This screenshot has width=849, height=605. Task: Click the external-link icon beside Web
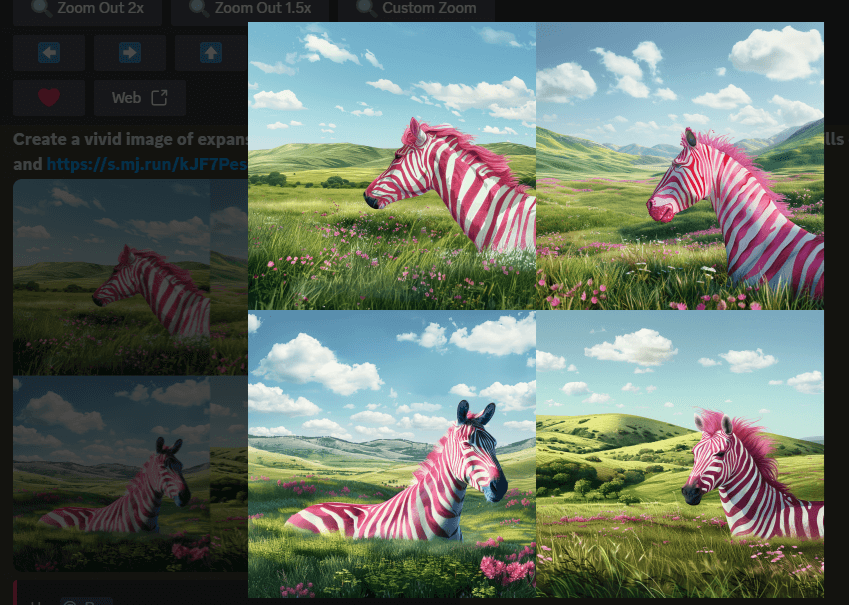[x=159, y=97]
